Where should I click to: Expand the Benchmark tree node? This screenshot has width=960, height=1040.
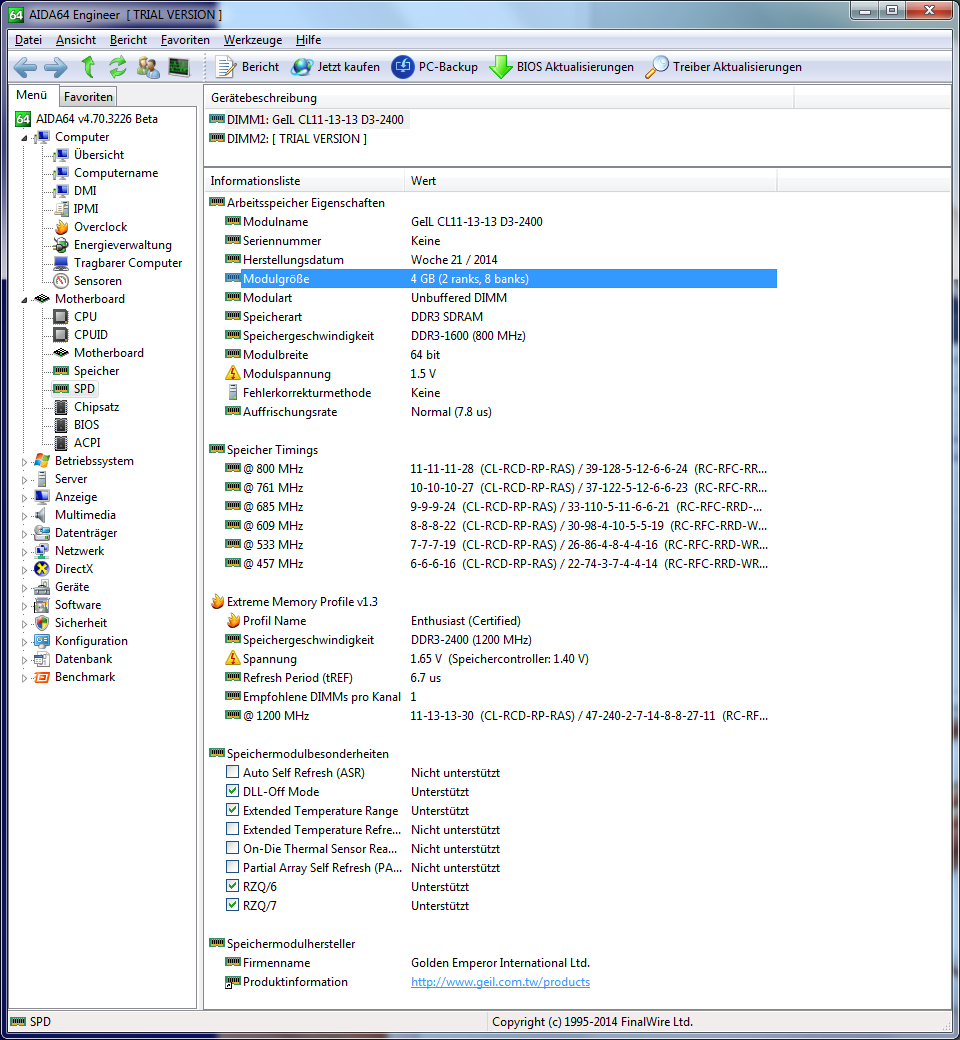pos(25,678)
